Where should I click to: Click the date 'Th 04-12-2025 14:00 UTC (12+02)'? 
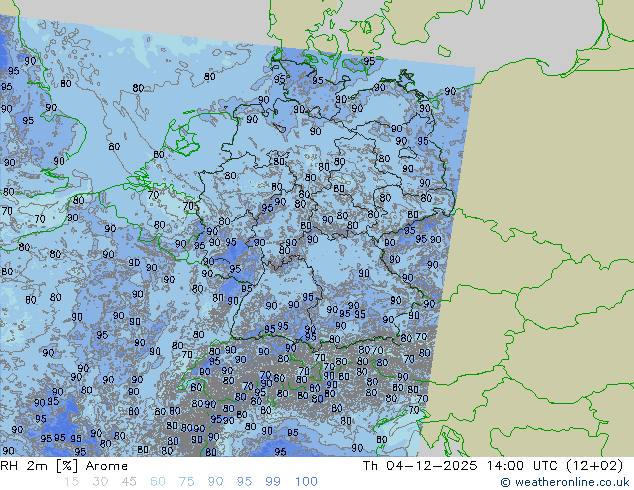492,466
